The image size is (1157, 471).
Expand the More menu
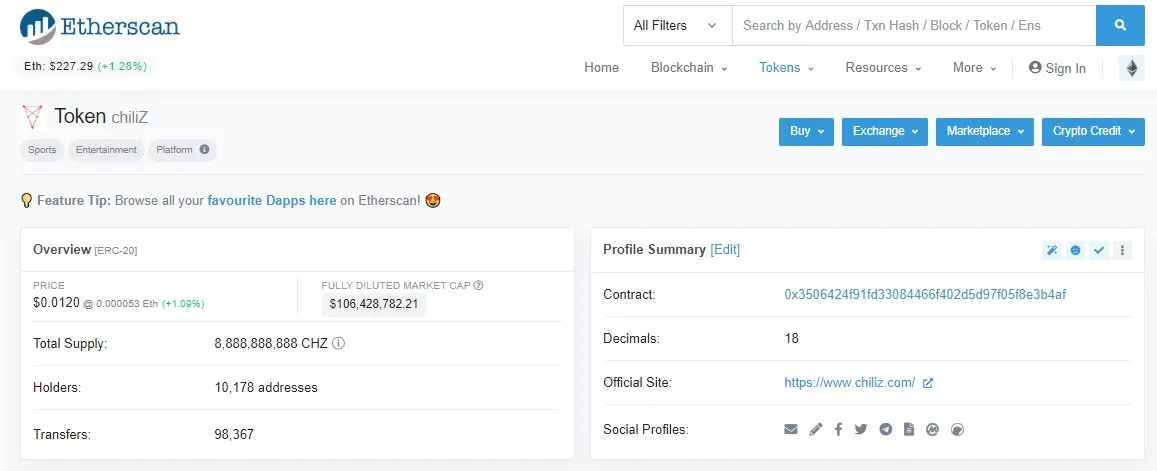tap(975, 68)
